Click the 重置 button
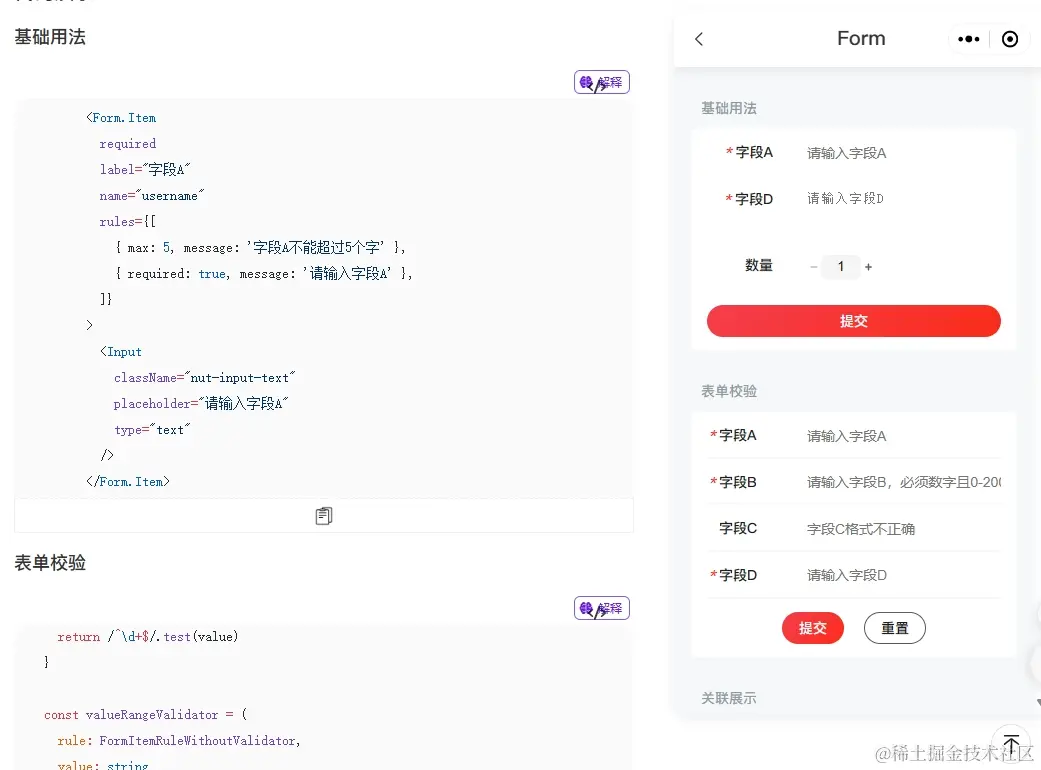The width and height of the screenshot is (1041, 770). point(894,628)
